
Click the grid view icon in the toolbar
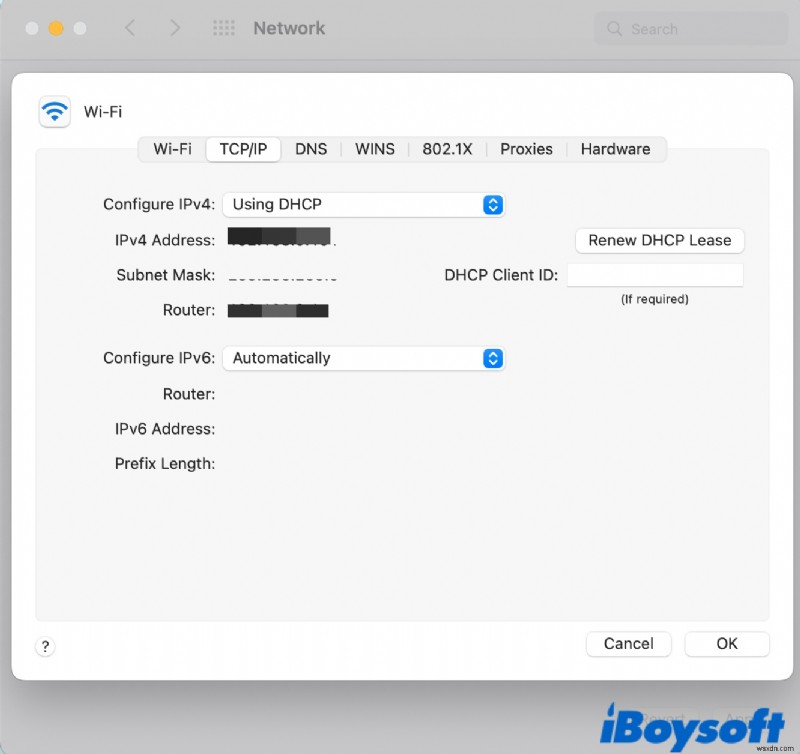click(224, 28)
